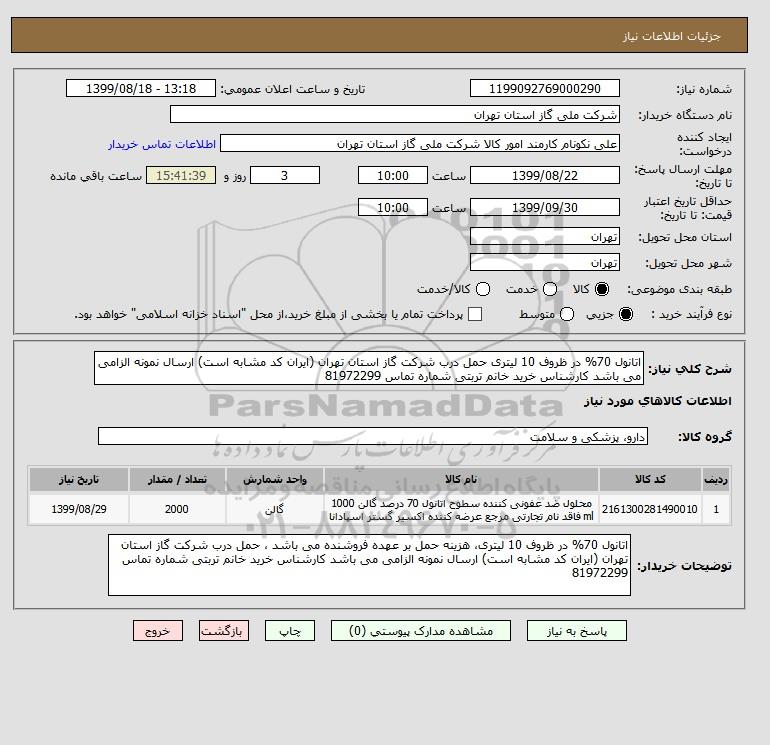The height and width of the screenshot is (745, 770).
Task: Click the remaining days field showing 3
Action: tap(285, 175)
